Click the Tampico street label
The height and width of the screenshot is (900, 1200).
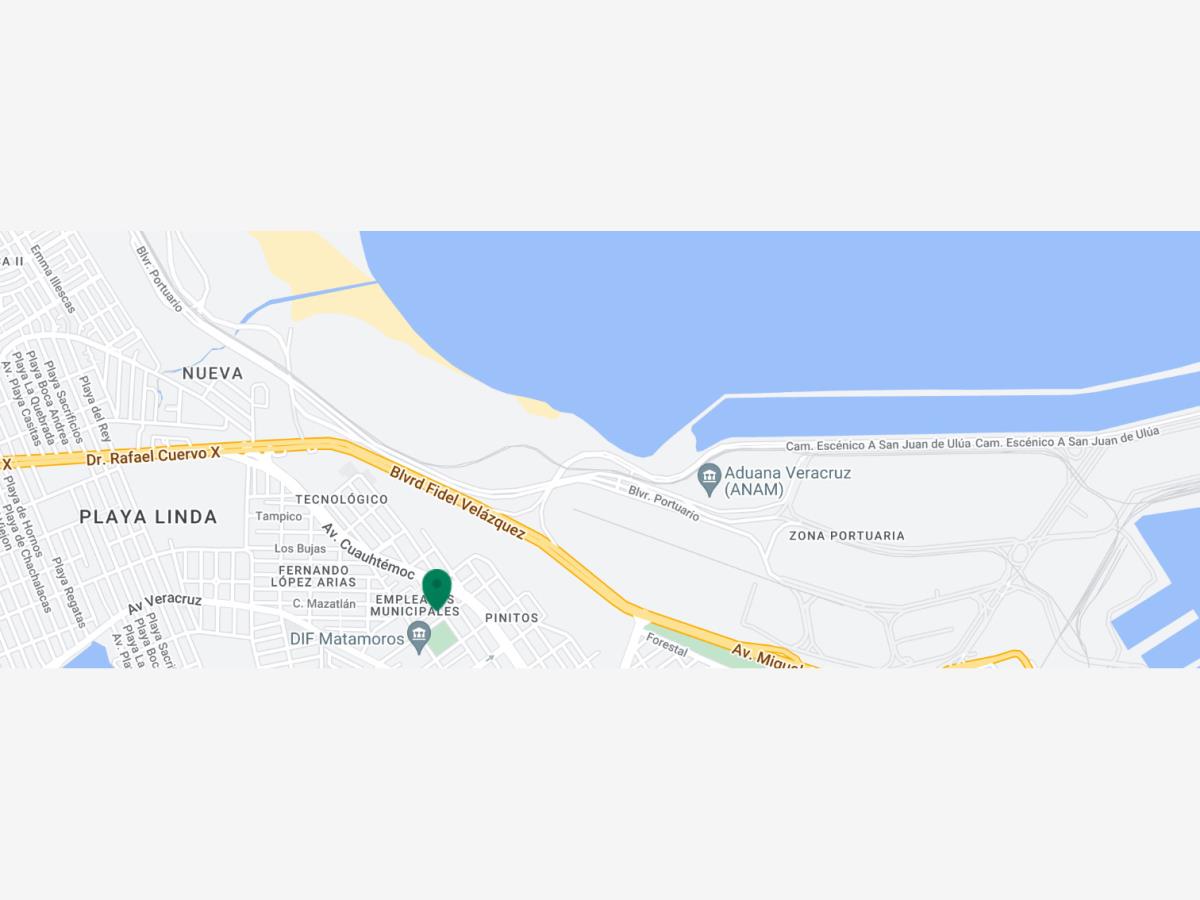pos(279,517)
